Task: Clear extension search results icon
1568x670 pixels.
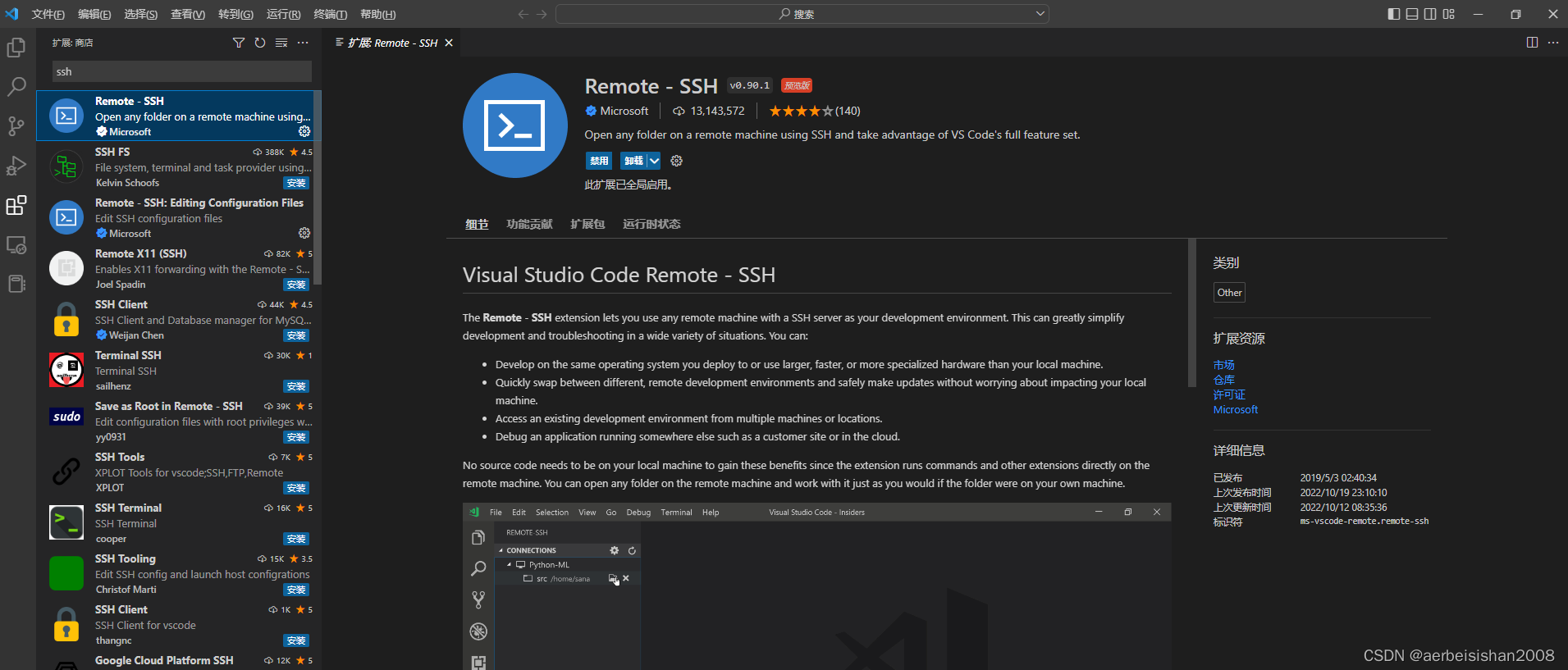Action: tap(281, 43)
